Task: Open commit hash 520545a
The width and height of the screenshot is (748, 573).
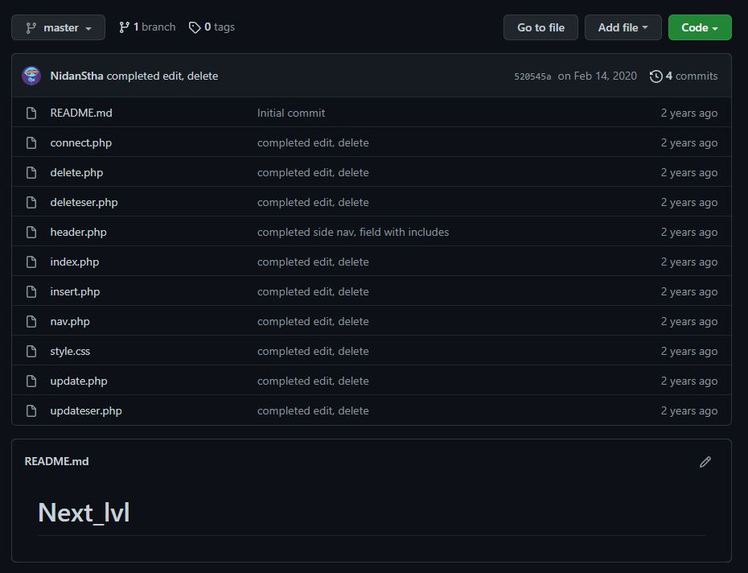Action: 532,76
